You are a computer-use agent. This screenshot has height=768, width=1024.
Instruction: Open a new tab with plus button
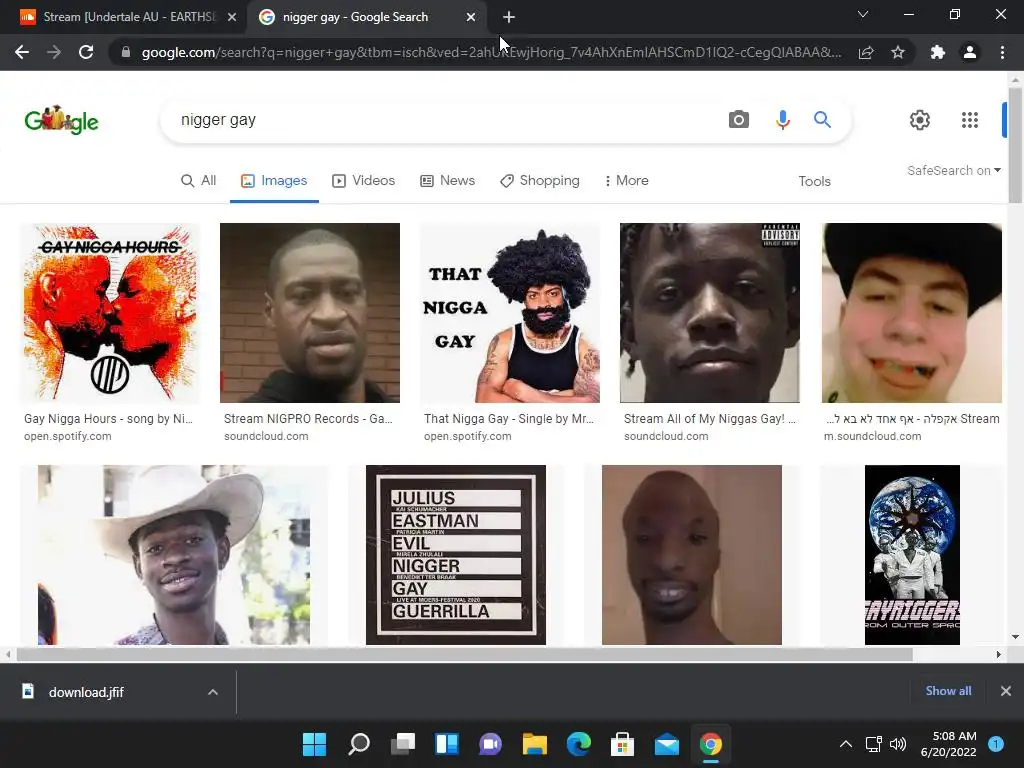coord(509,17)
